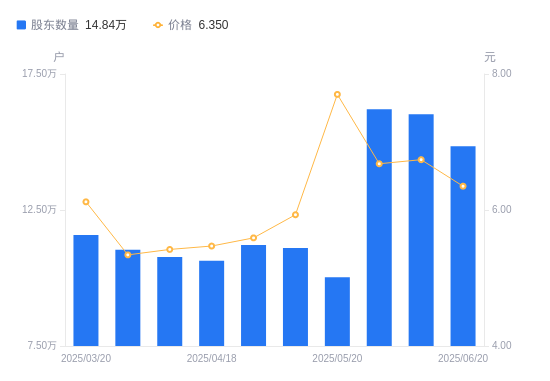This screenshot has height=381, width=550.
Task: Click the first orange price point
Action: pos(86,202)
